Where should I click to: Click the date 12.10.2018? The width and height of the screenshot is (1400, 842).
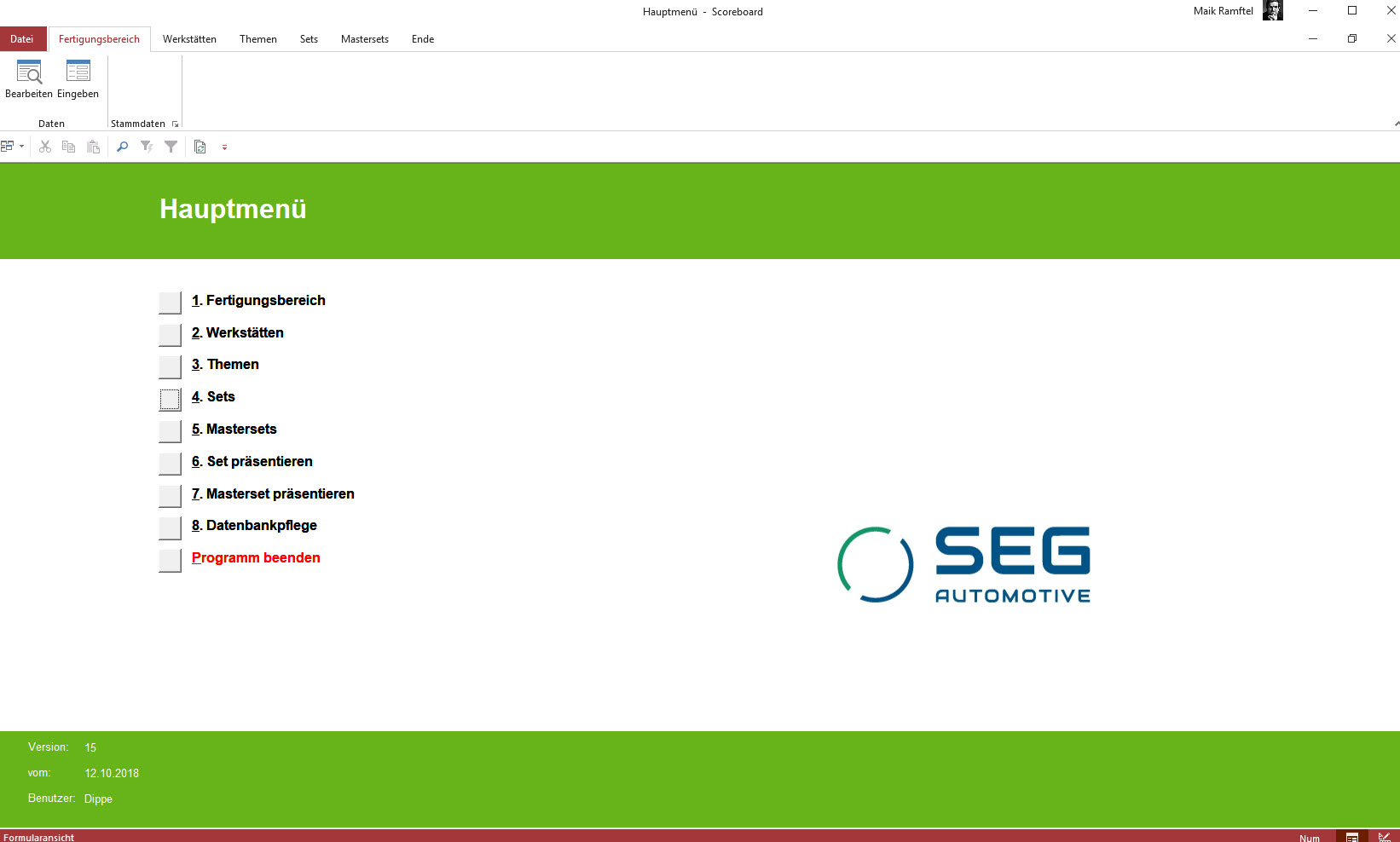click(x=112, y=773)
